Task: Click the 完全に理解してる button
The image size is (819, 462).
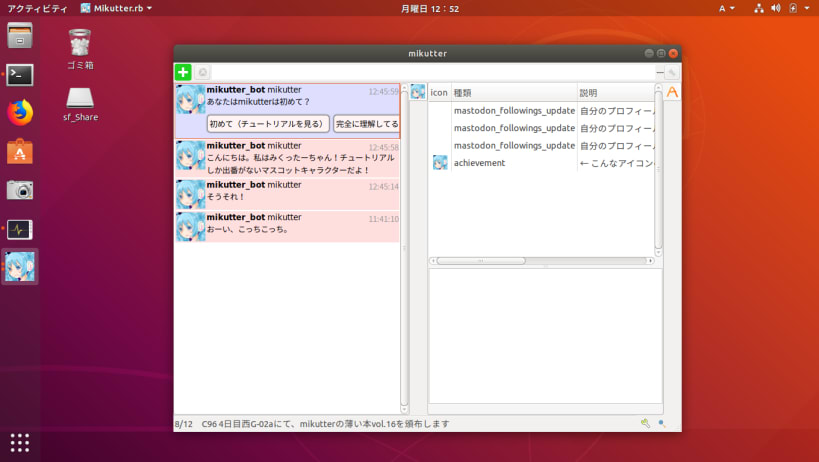Action: click(366, 124)
